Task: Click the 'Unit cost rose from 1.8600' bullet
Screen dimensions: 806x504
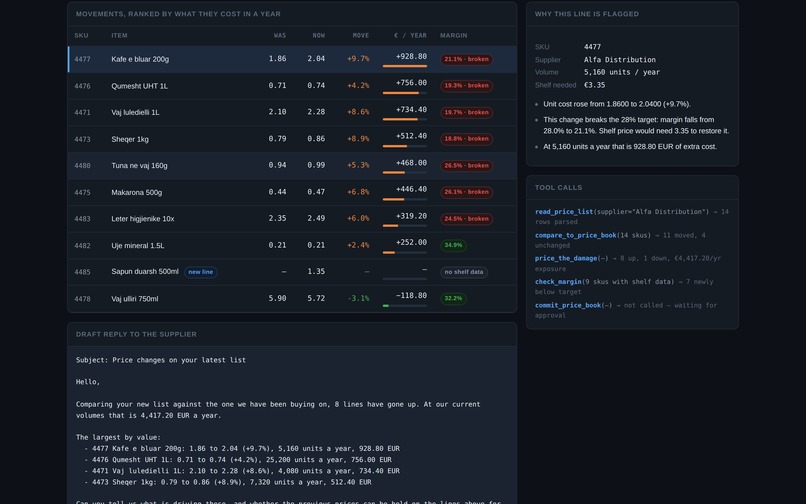Action: (617, 104)
